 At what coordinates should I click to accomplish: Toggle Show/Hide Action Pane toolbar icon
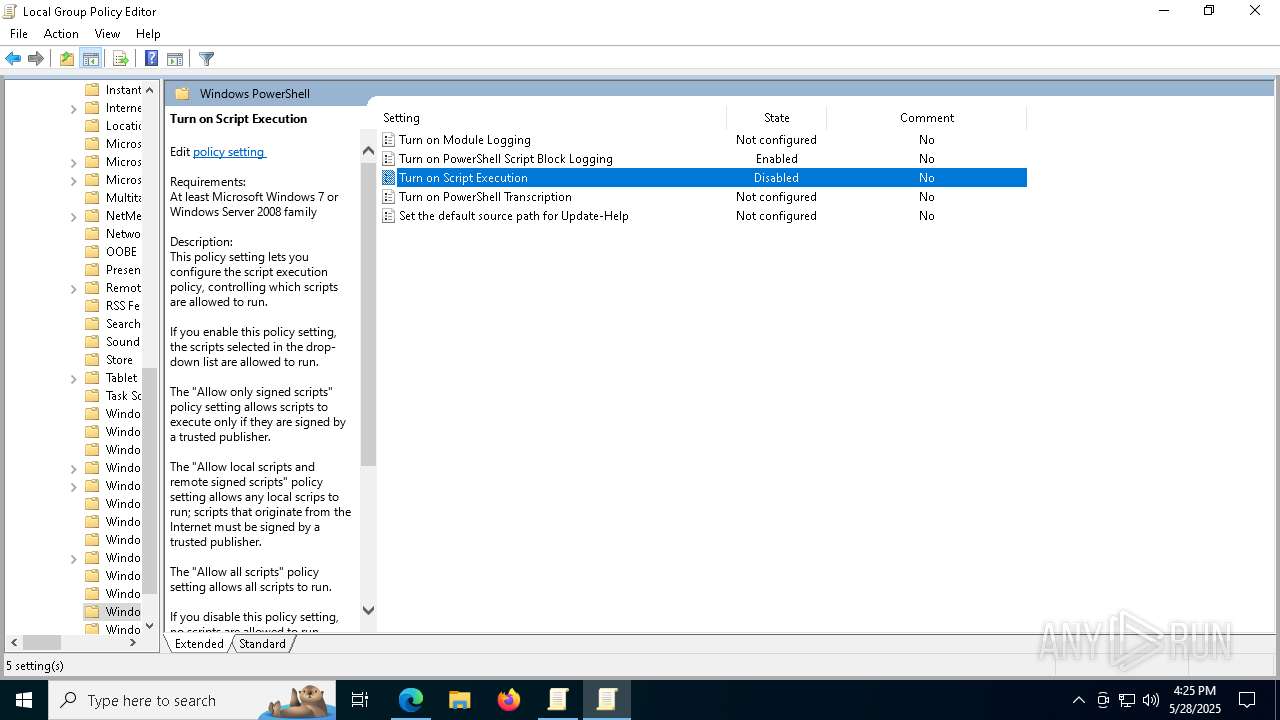coord(175,59)
